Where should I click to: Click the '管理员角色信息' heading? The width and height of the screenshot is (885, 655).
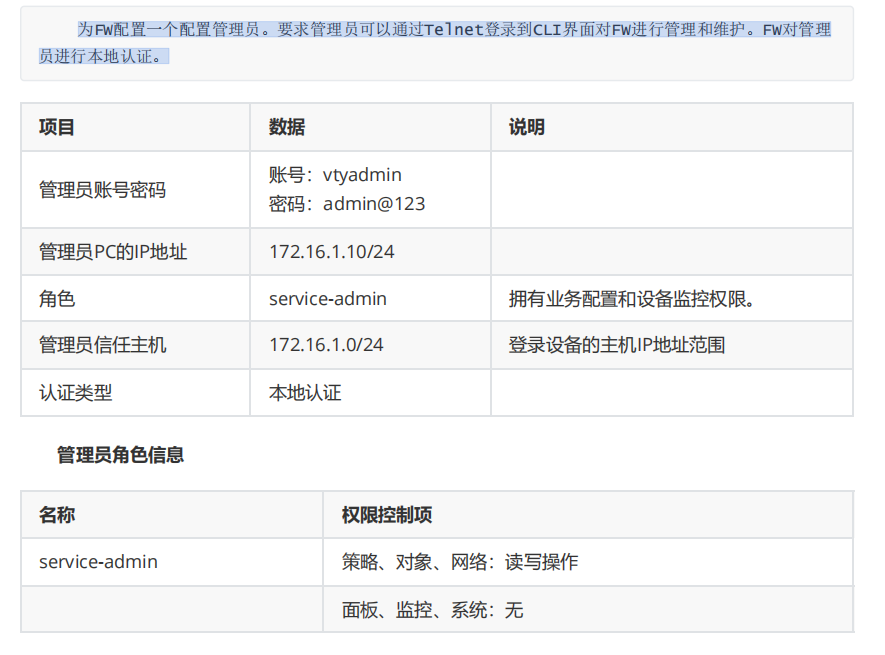[x=120, y=455]
